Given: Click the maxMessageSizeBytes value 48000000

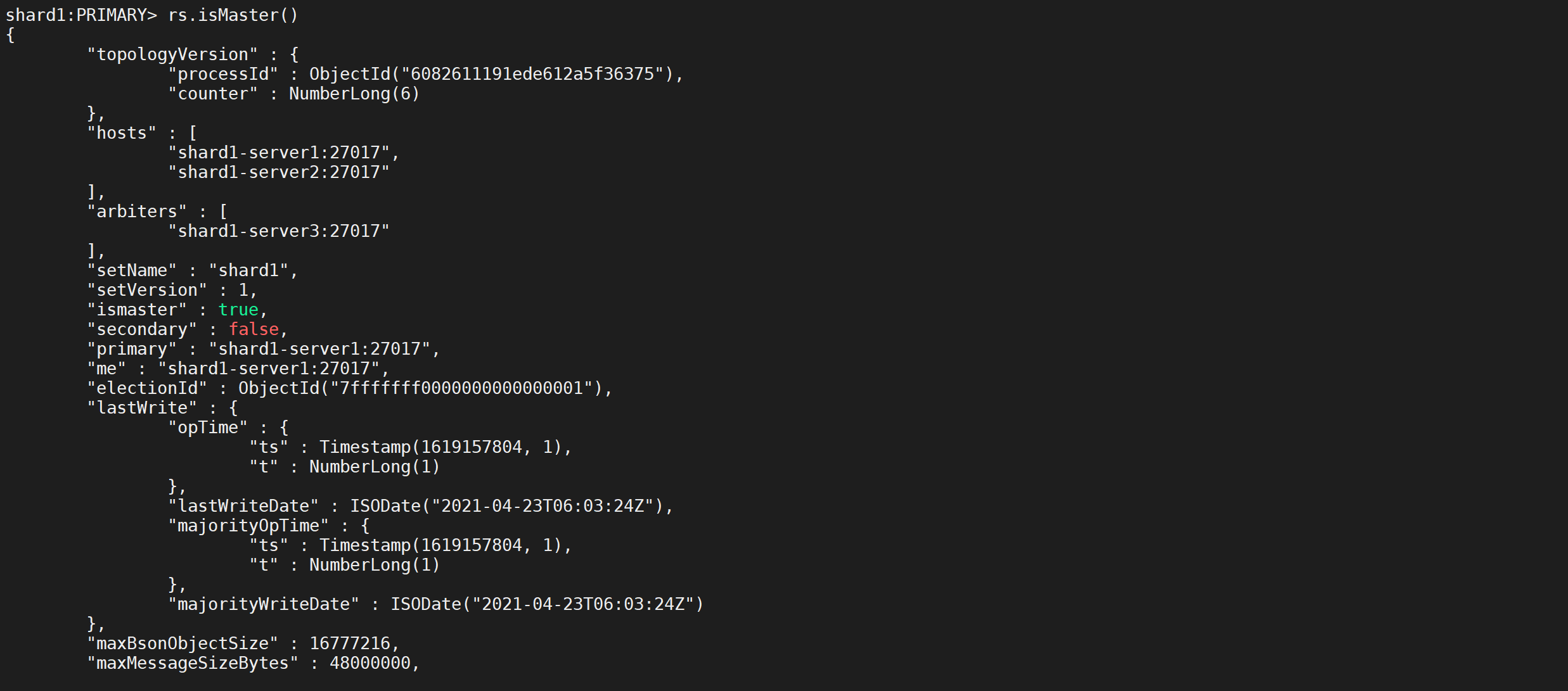Looking at the screenshot, I should tap(370, 663).
